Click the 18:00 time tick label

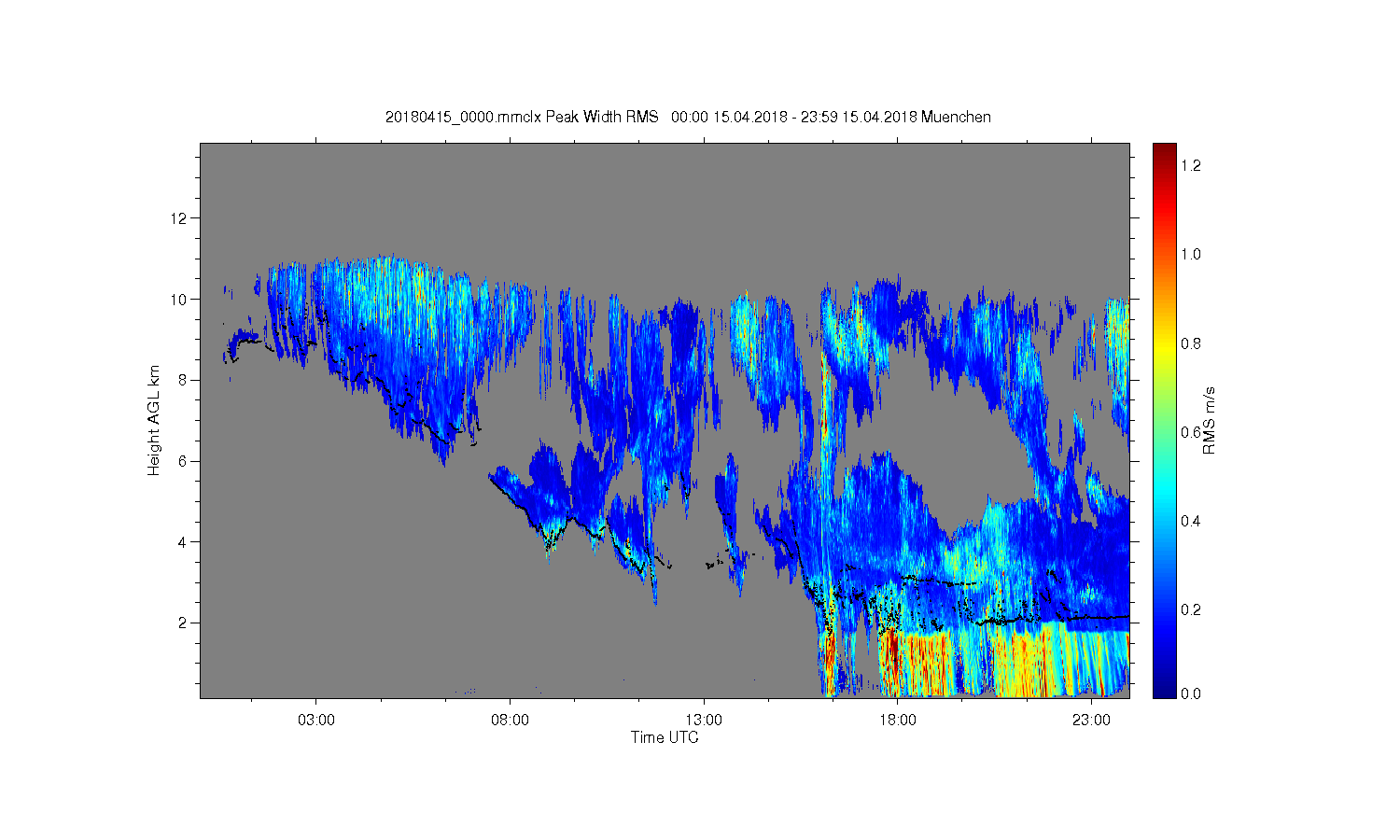click(x=898, y=721)
